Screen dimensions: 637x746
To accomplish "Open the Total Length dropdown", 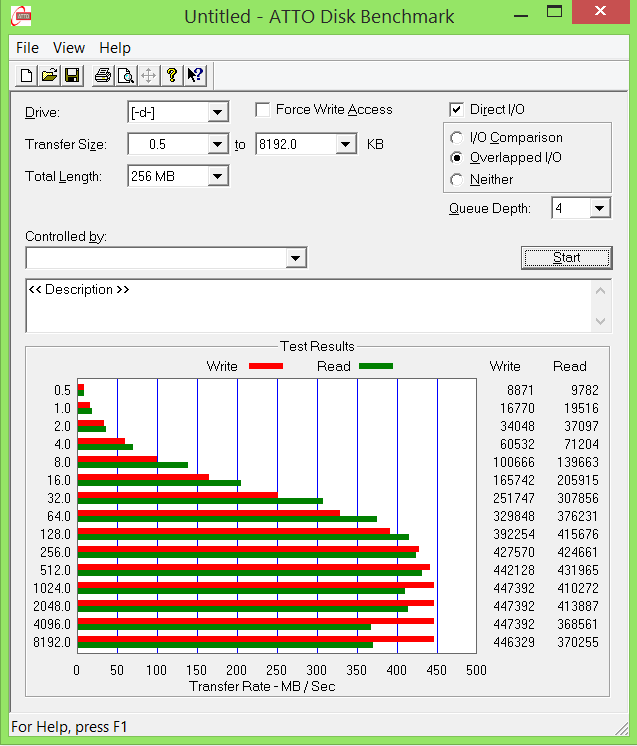I will pyautogui.click(x=218, y=177).
